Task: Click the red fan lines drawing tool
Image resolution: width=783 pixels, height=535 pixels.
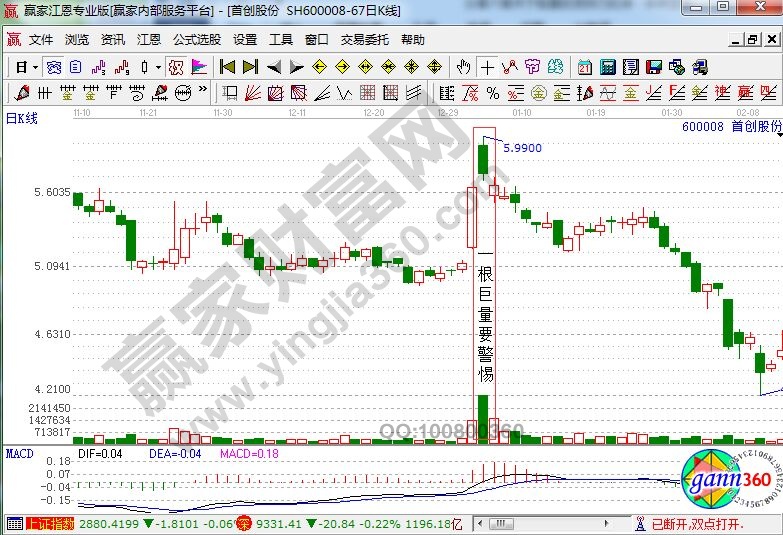Action: pos(253,93)
